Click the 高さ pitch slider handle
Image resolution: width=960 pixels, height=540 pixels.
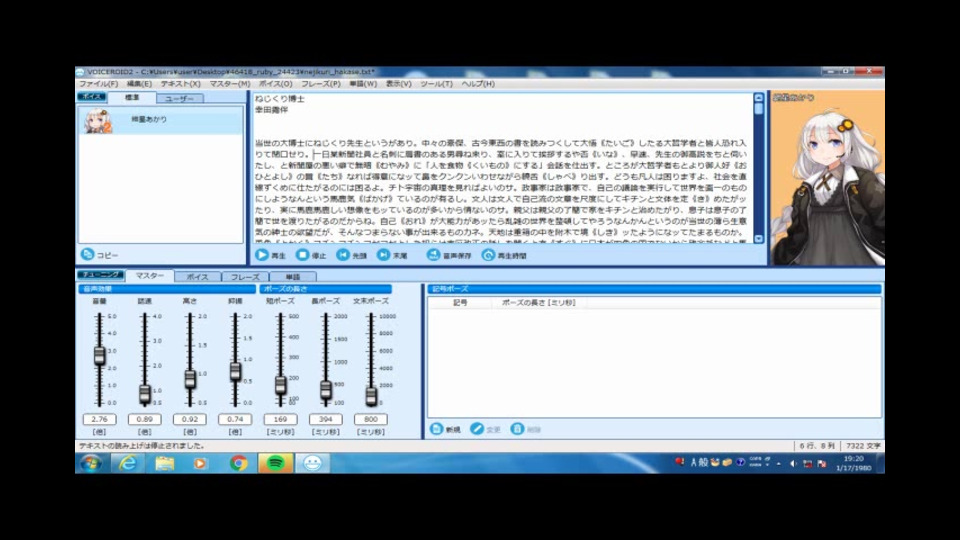(190, 379)
